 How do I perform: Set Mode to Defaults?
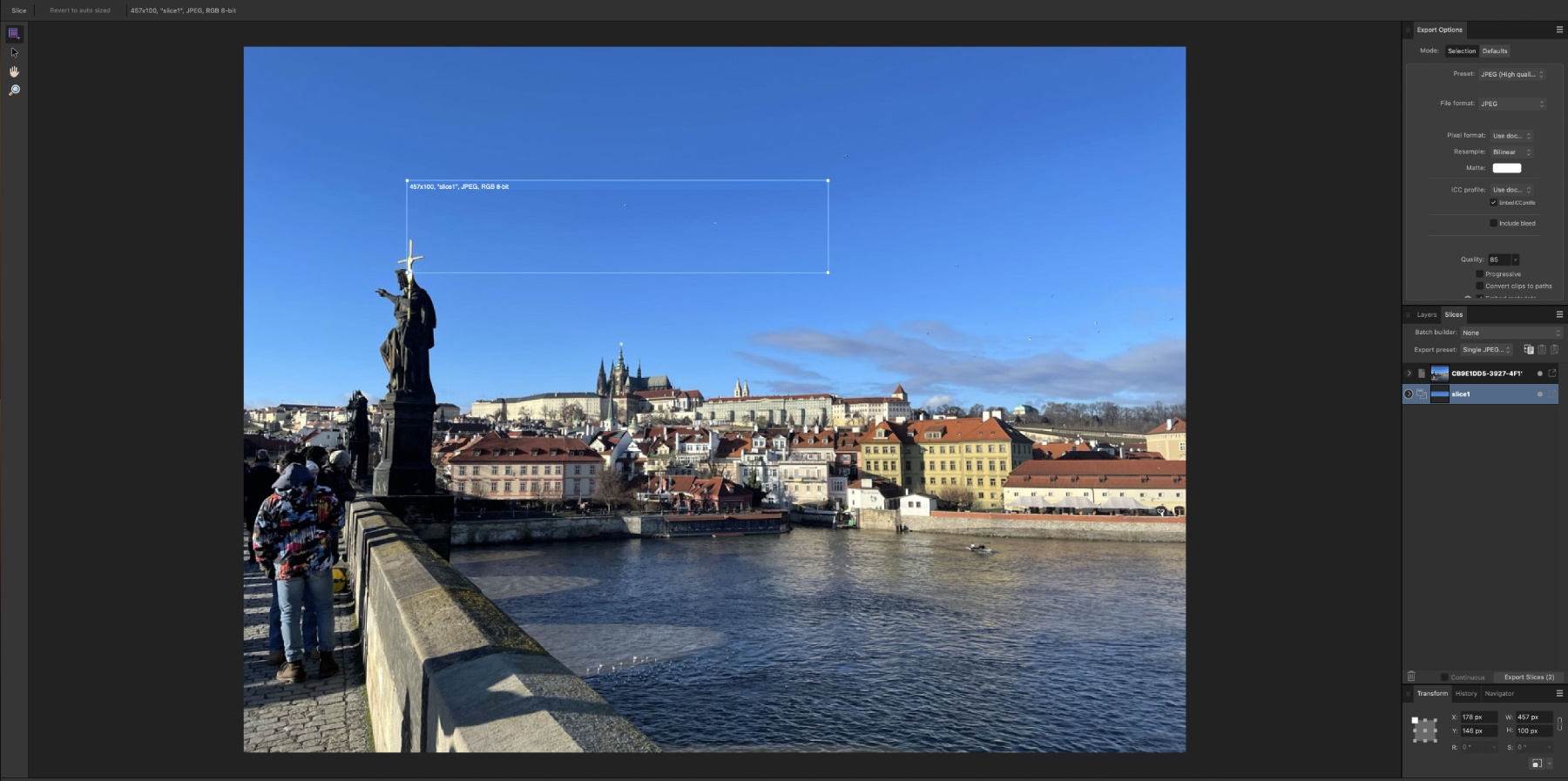pos(1495,51)
